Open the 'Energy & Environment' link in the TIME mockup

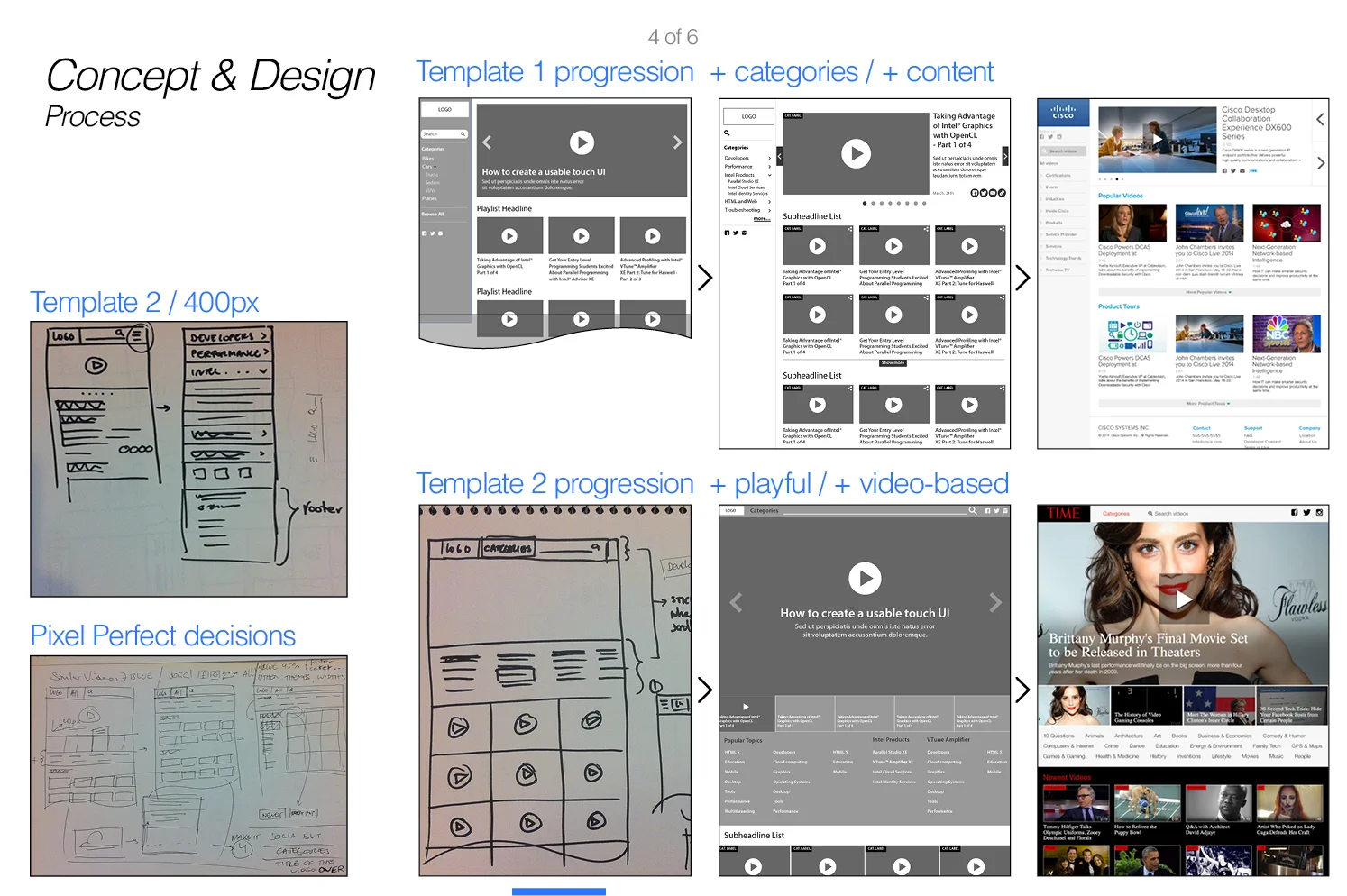(1215, 746)
